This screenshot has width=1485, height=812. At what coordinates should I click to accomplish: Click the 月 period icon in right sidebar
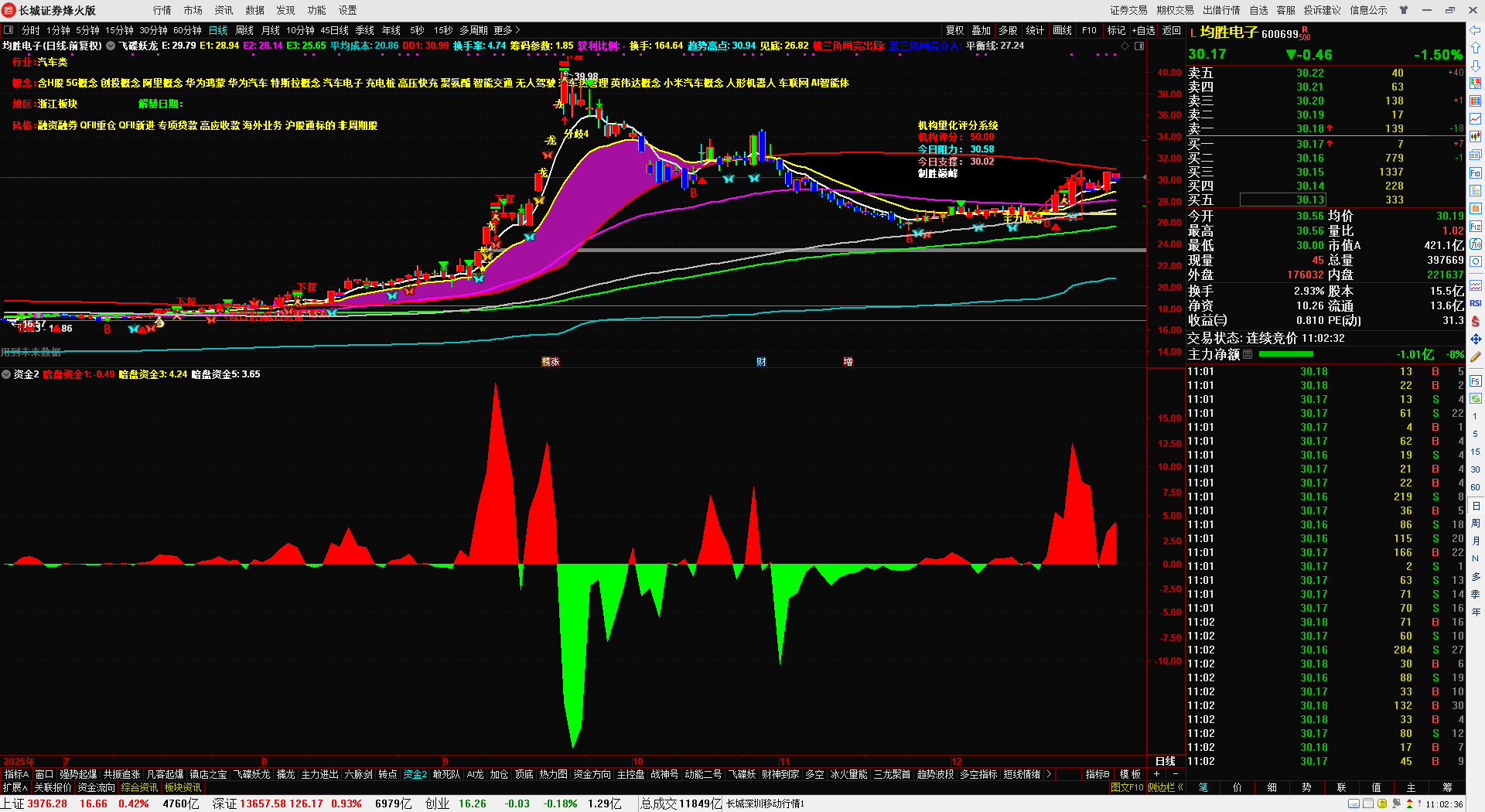click(x=1476, y=541)
